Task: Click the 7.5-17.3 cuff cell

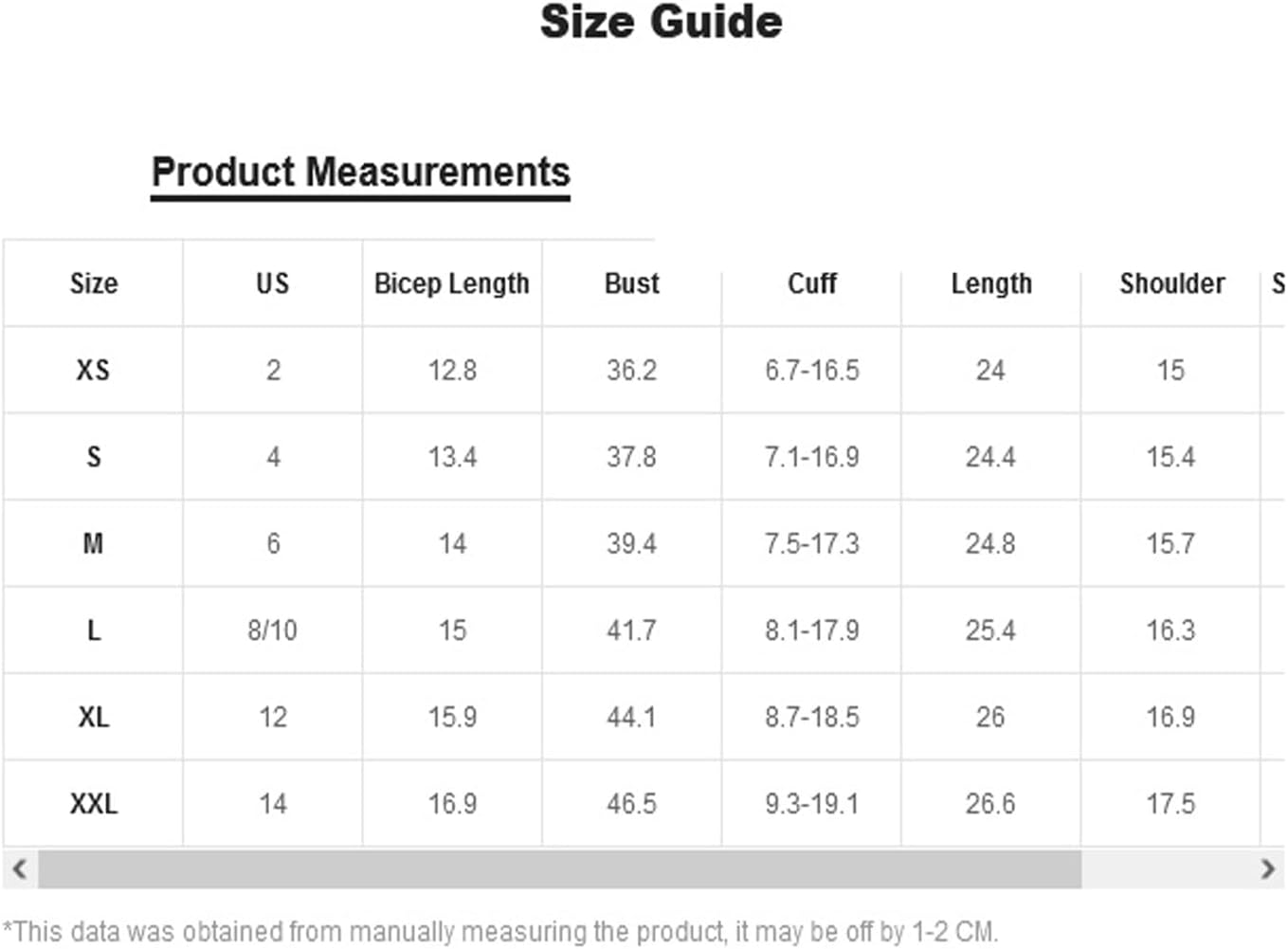Action: click(812, 543)
